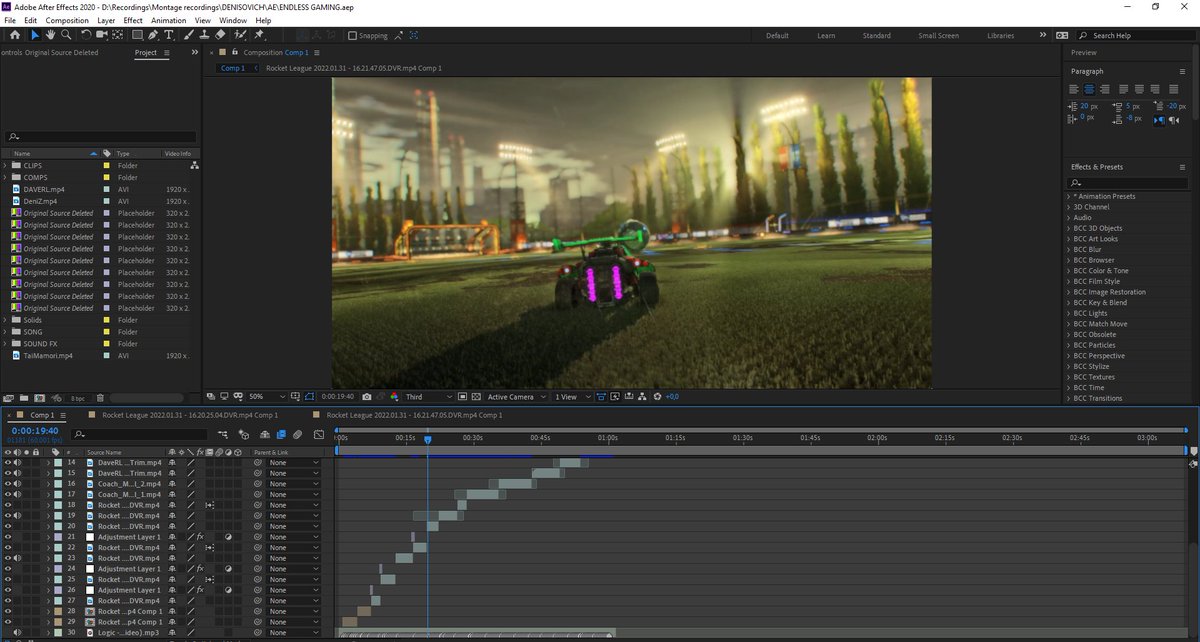Select the Zoom magnifier tool

click(66, 35)
